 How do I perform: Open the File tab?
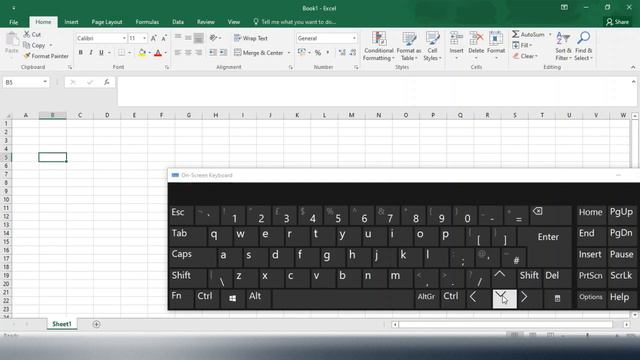click(13, 22)
